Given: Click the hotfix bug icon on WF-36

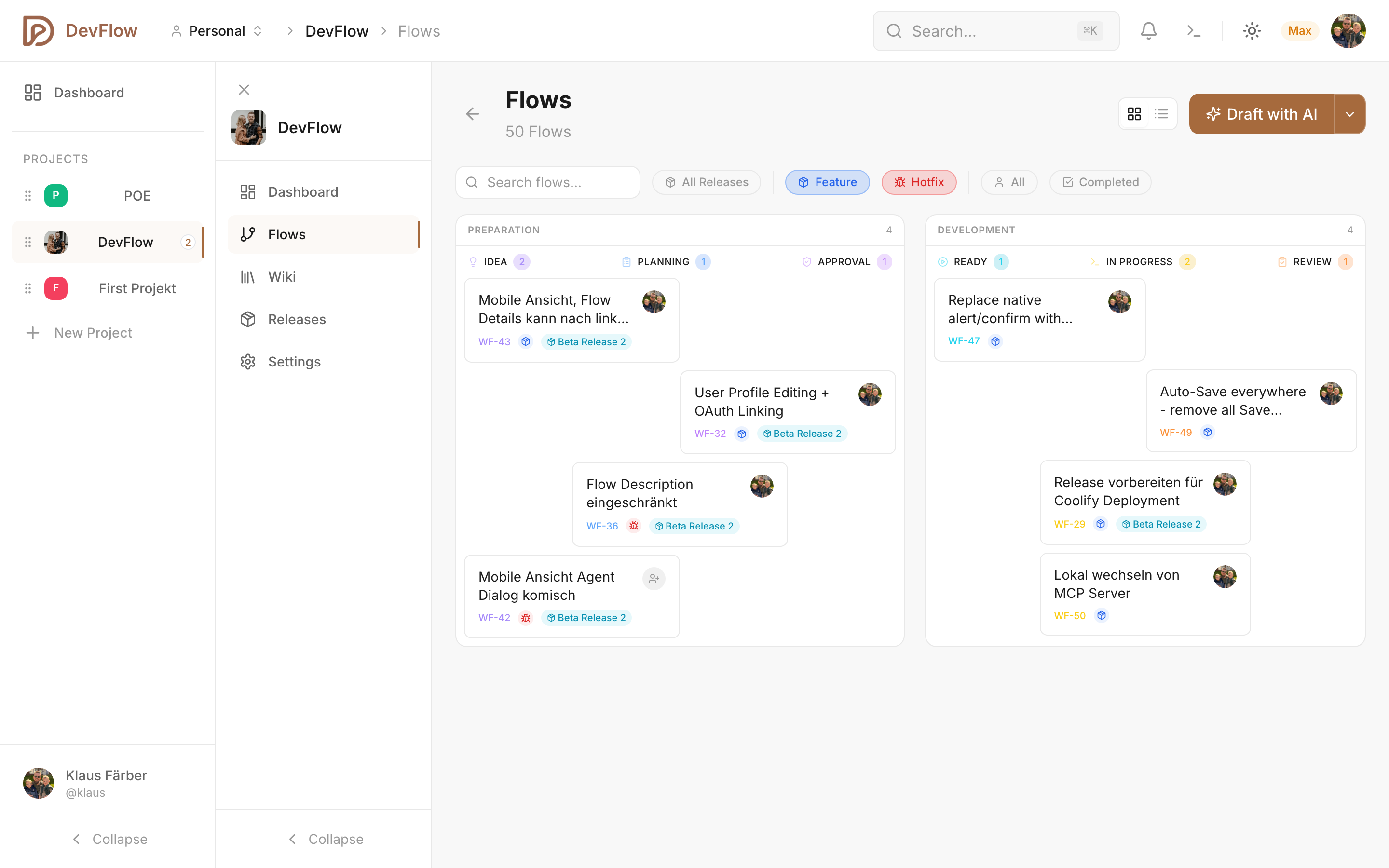Looking at the screenshot, I should pyautogui.click(x=634, y=526).
